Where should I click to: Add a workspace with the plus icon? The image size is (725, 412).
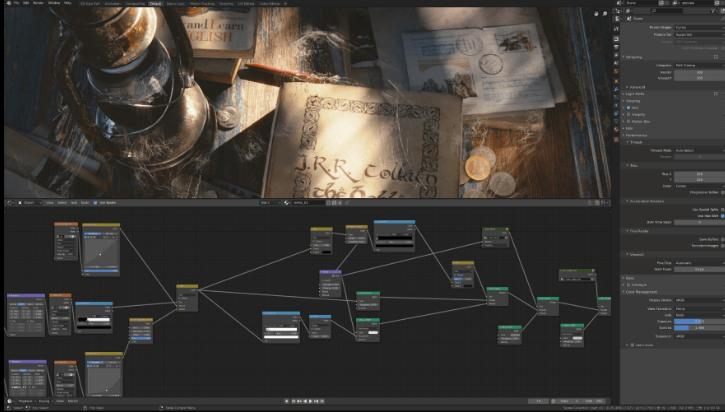286,3
